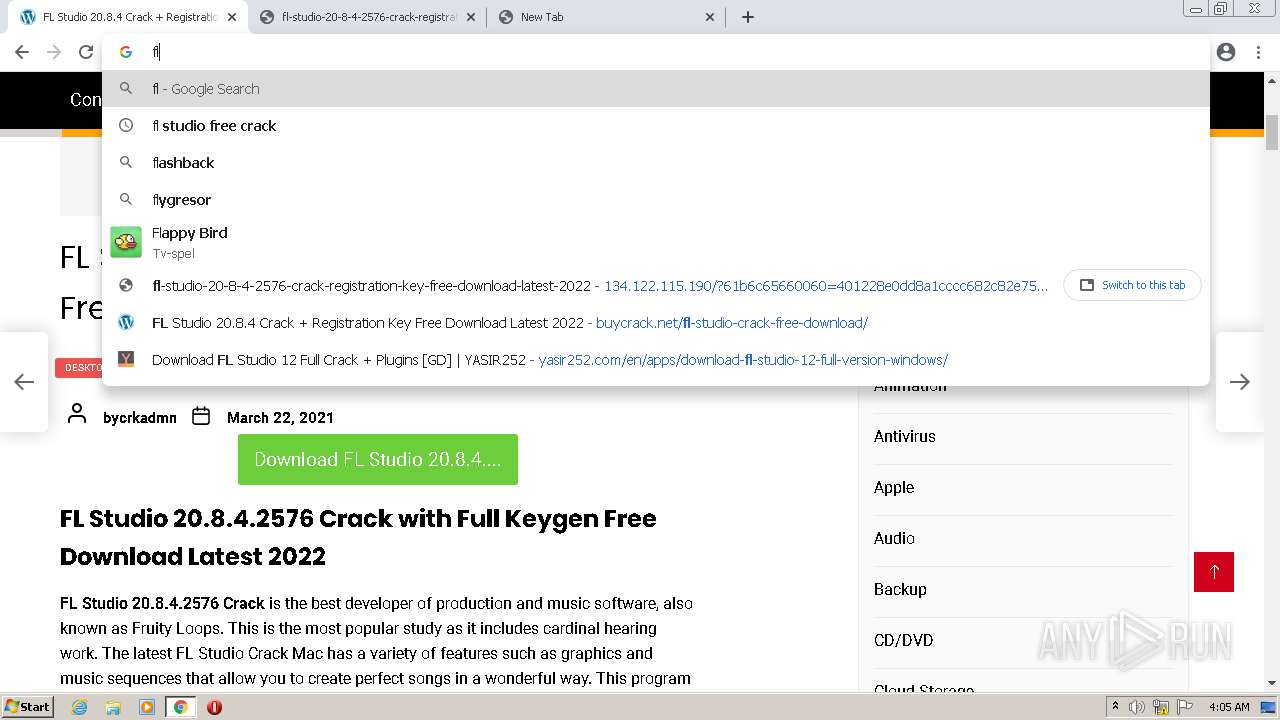Choose the 'flashback' suggestion

(x=656, y=162)
